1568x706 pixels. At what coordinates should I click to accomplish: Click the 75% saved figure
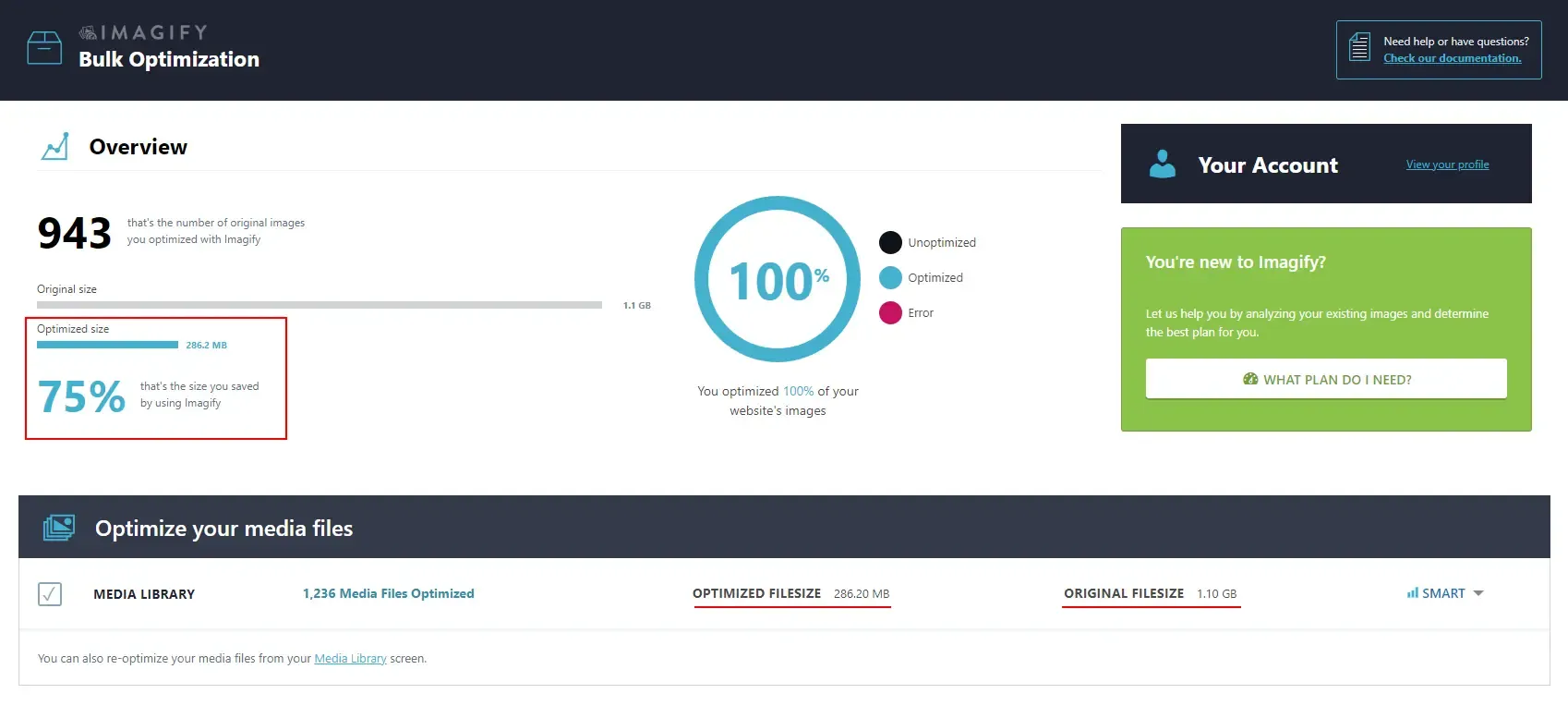[81, 396]
